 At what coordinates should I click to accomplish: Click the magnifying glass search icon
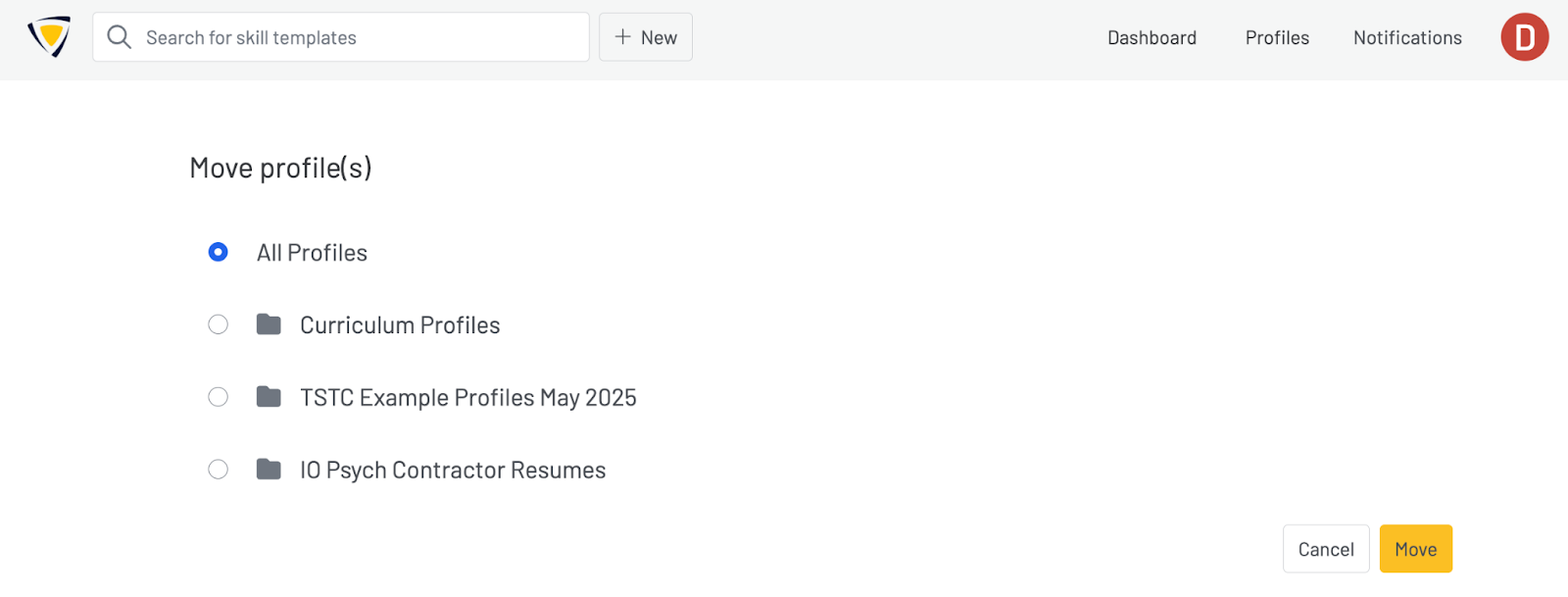[120, 37]
